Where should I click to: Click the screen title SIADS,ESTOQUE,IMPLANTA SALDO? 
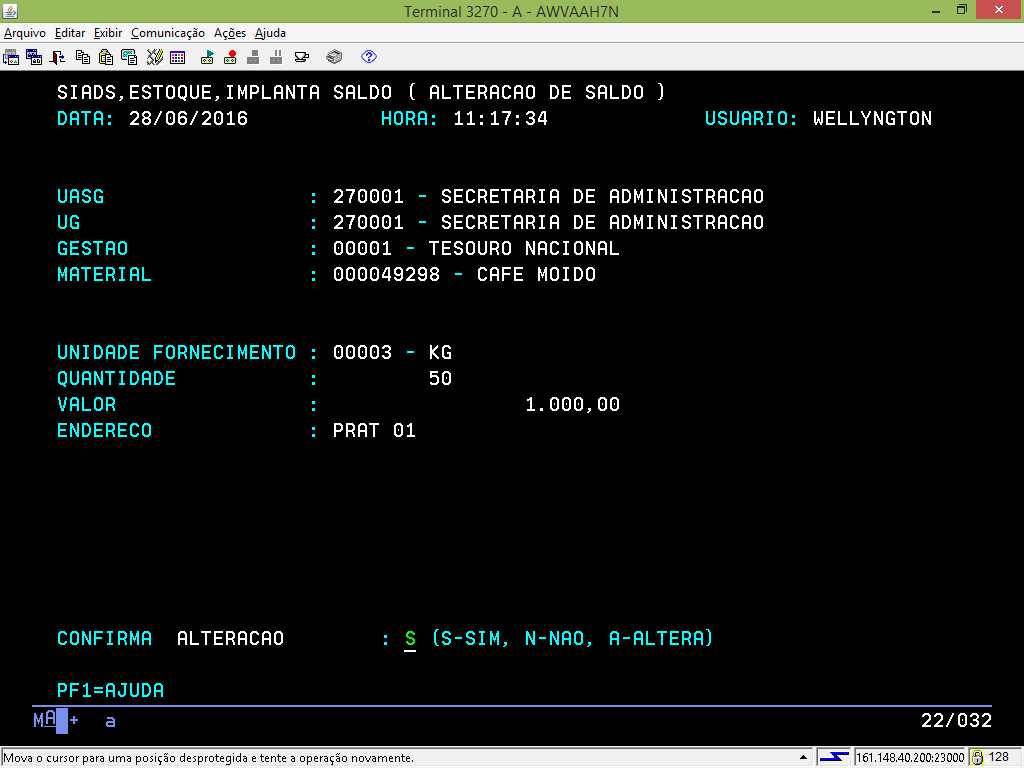[225, 93]
